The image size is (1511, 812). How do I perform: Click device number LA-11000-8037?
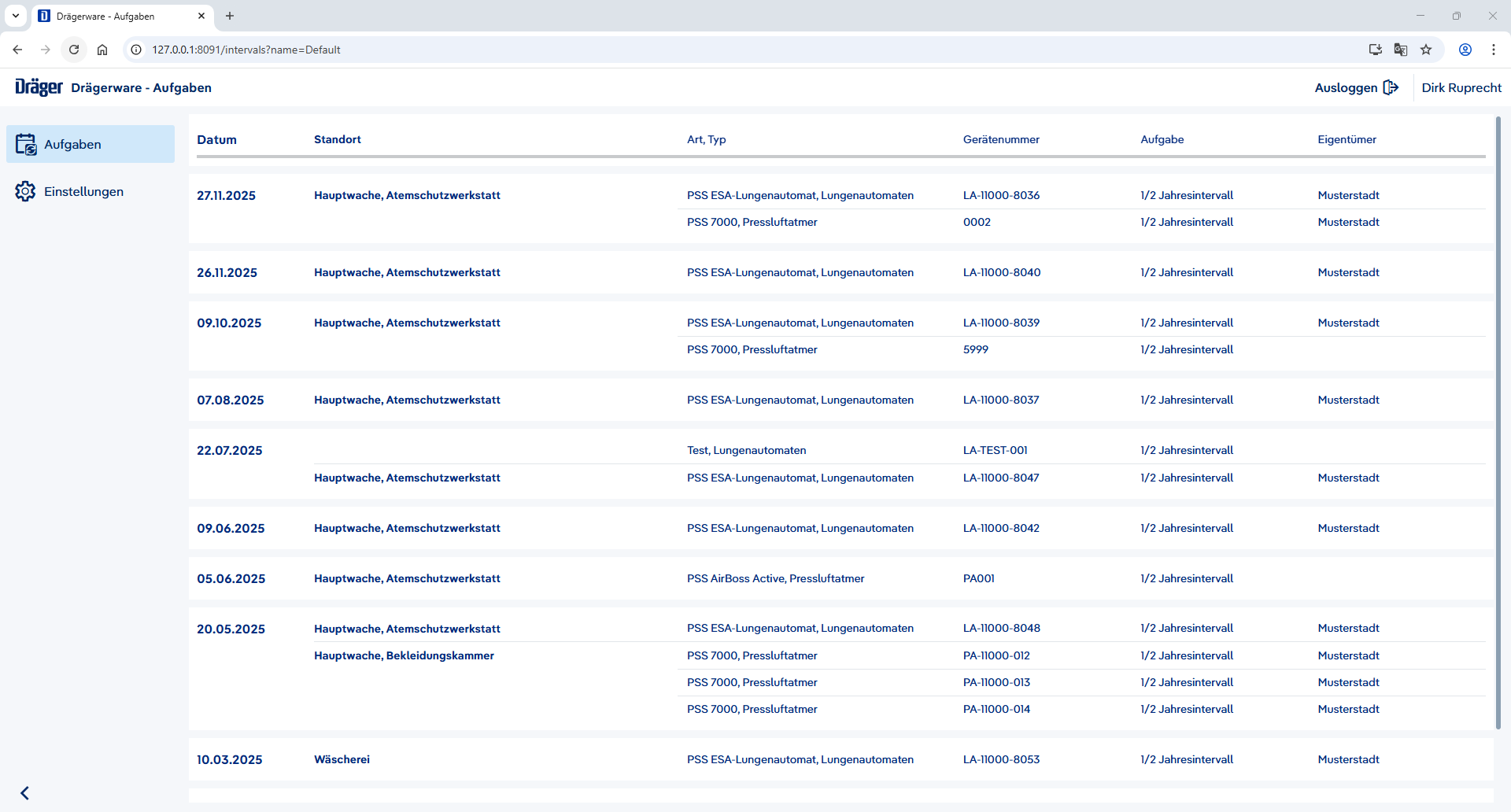tap(1001, 400)
